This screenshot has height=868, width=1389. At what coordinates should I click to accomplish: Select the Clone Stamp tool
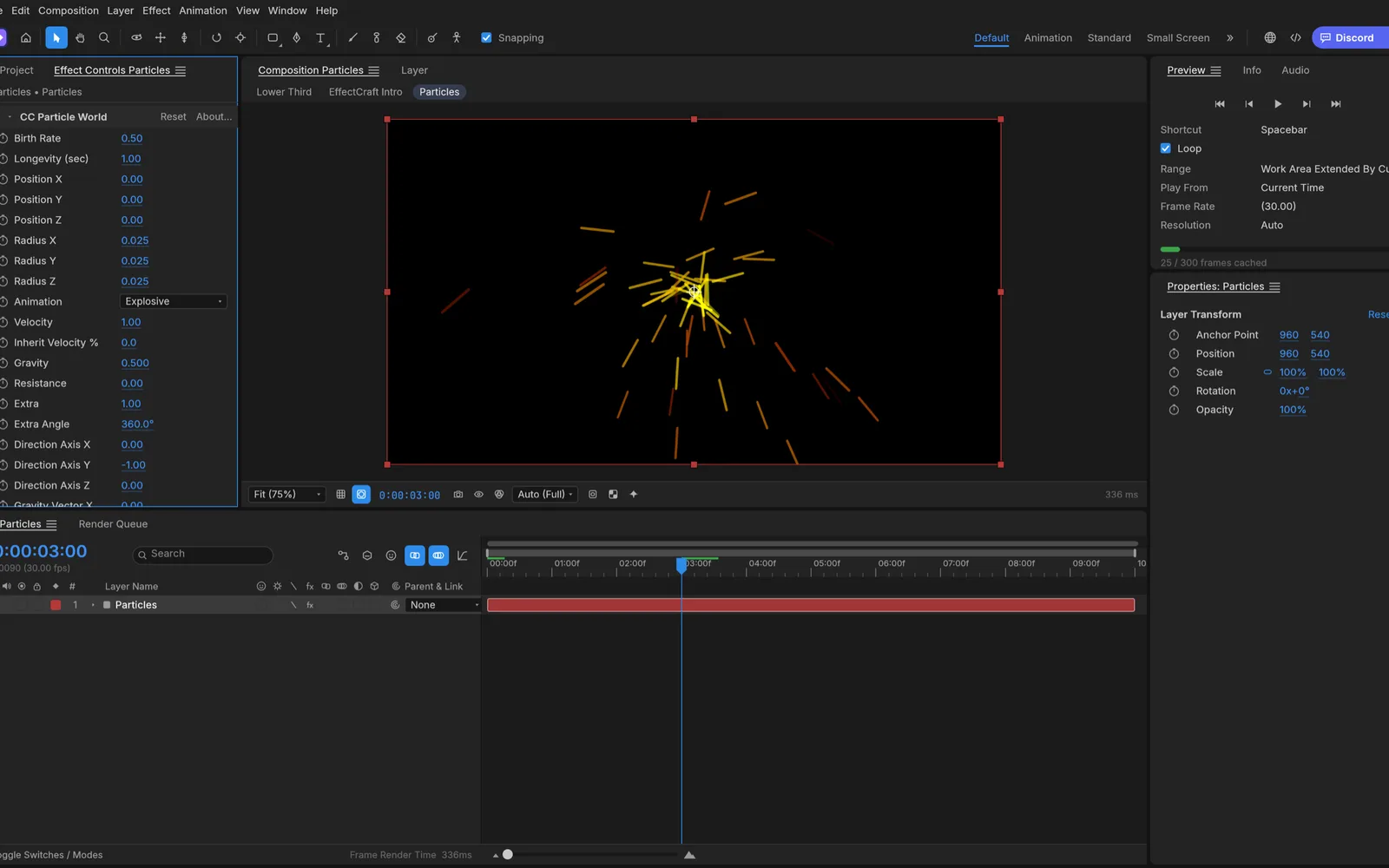coord(376,38)
